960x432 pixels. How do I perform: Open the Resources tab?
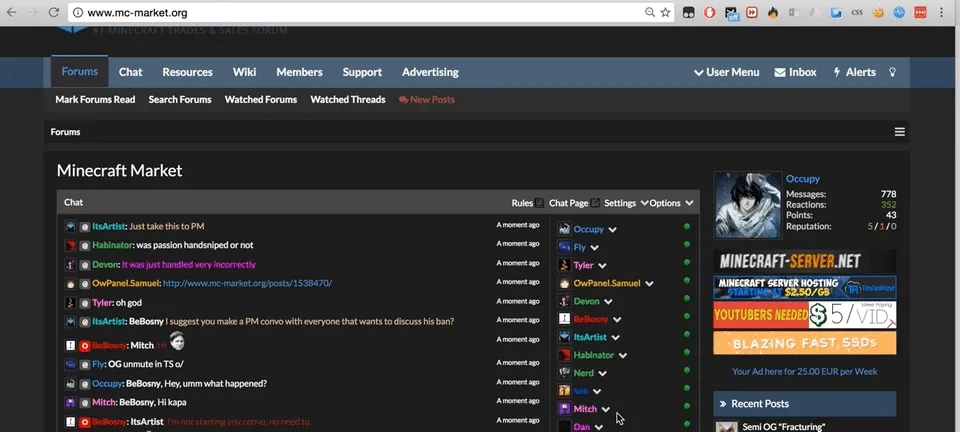[187, 72]
